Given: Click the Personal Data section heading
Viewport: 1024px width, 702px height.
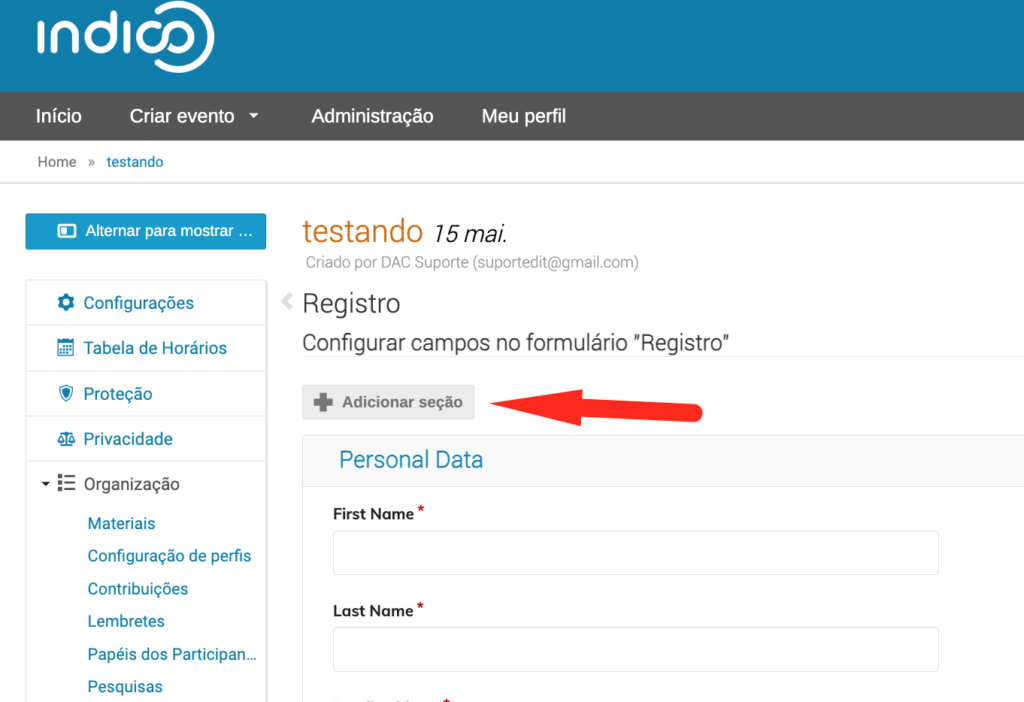Looking at the screenshot, I should coord(411,460).
